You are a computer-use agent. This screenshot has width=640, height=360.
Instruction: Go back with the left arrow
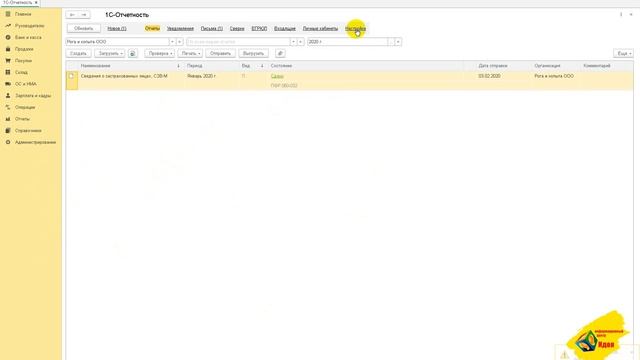click(x=72, y=15)
